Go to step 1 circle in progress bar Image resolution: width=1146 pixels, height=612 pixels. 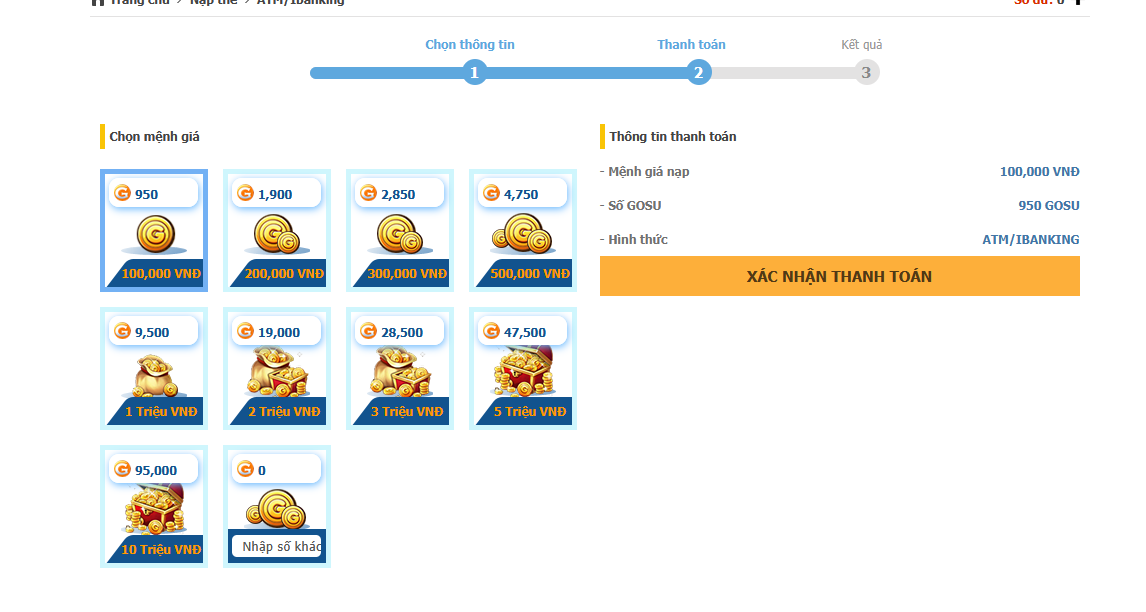pyautogui.click(x=474, y=72)
